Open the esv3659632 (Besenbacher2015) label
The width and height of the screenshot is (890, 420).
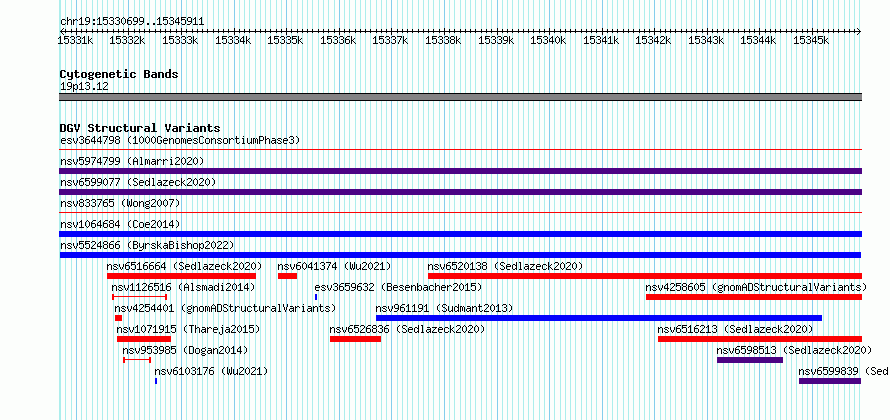(x=398, y=287)
